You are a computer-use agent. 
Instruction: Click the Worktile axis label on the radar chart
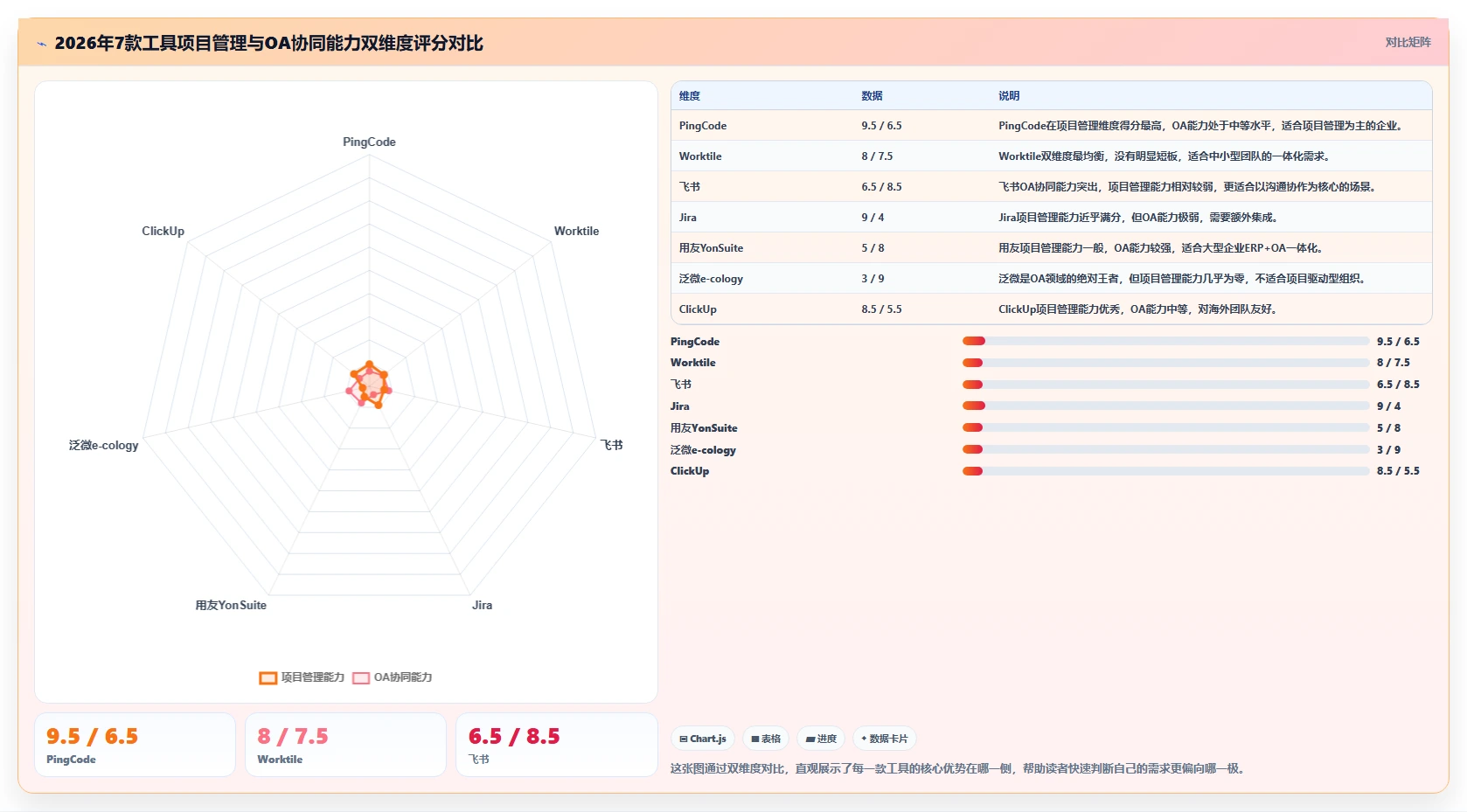576,231
